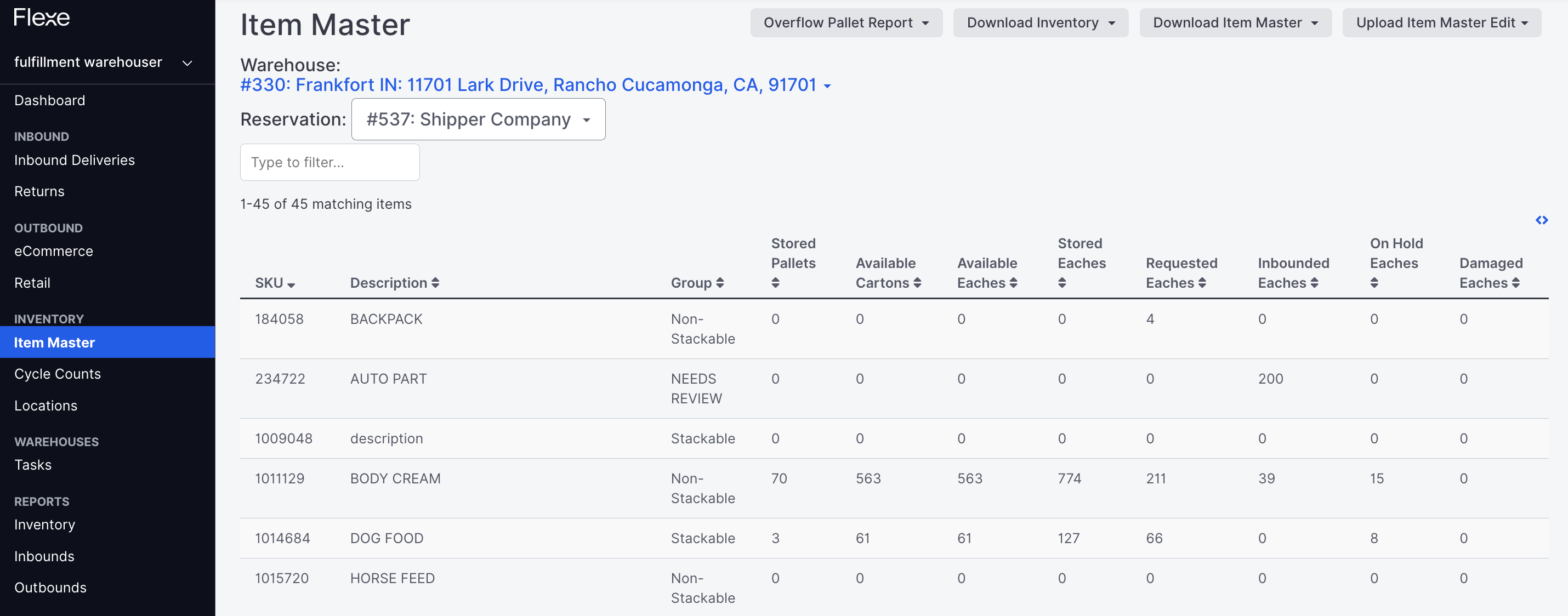Open the warehouse #330 Frankfort selector
The width and height of the screenshot is (1568, 616).
(x=535, y=84)
